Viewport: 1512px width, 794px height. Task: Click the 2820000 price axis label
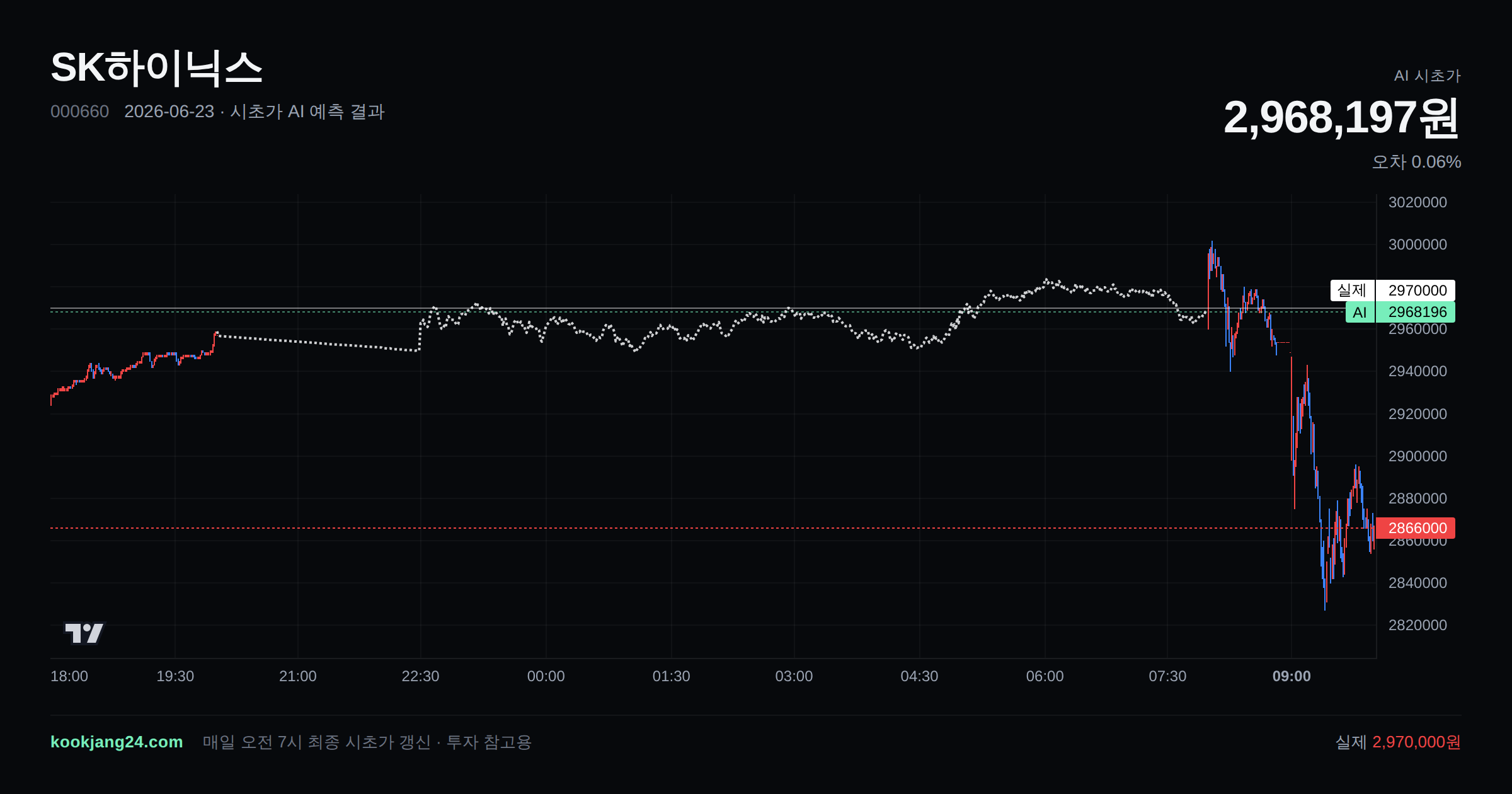coord(1417,625)
